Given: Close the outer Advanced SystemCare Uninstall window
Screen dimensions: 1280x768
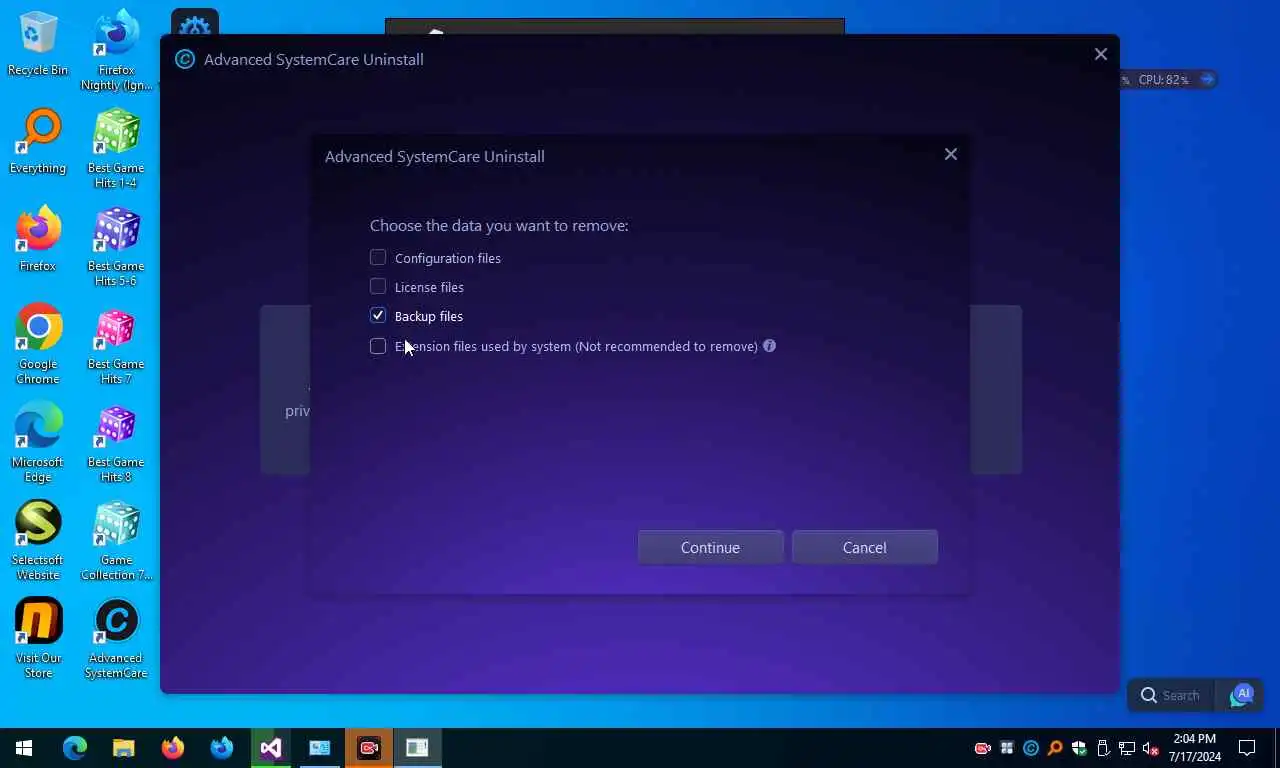Looking at the screenshot, I should coord(1101,54).
